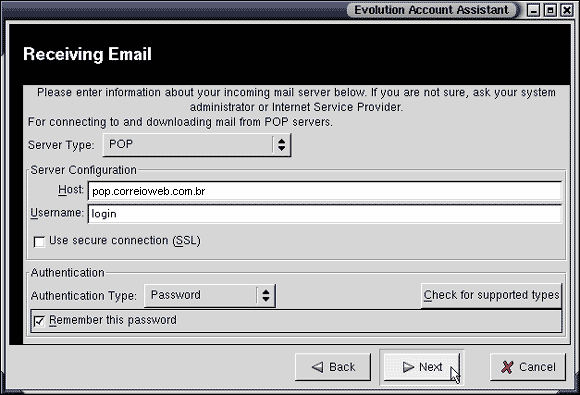The image size is (580, 395).
Task: Click the Next button to continue
Action: coord(422,367)
